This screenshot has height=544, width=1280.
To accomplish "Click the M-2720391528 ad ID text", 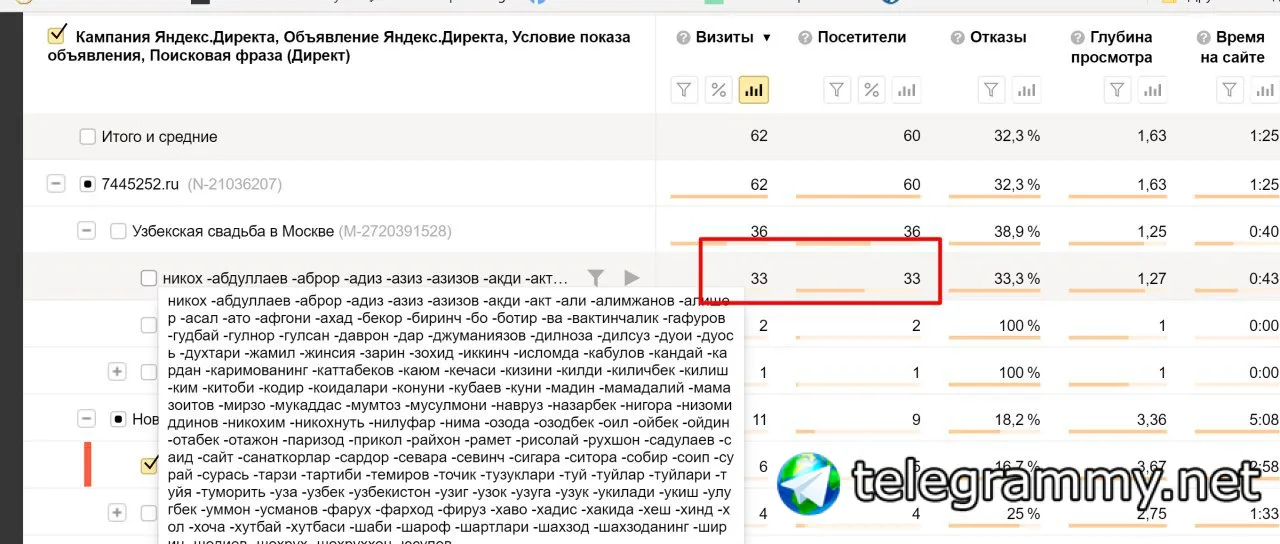I will coord(395,231).
